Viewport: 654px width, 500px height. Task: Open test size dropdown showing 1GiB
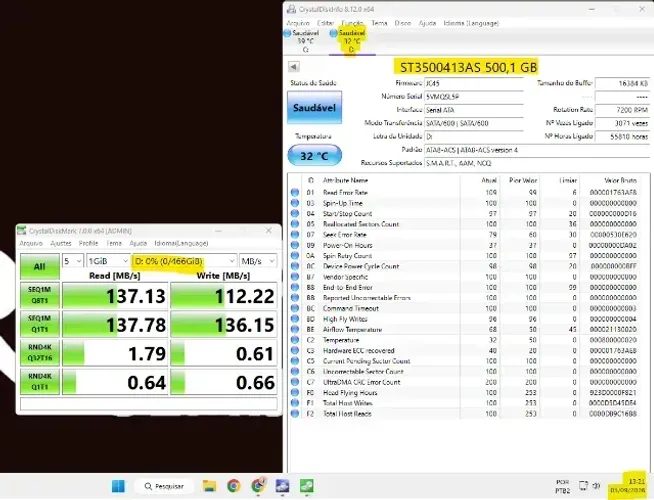(108, 261)
